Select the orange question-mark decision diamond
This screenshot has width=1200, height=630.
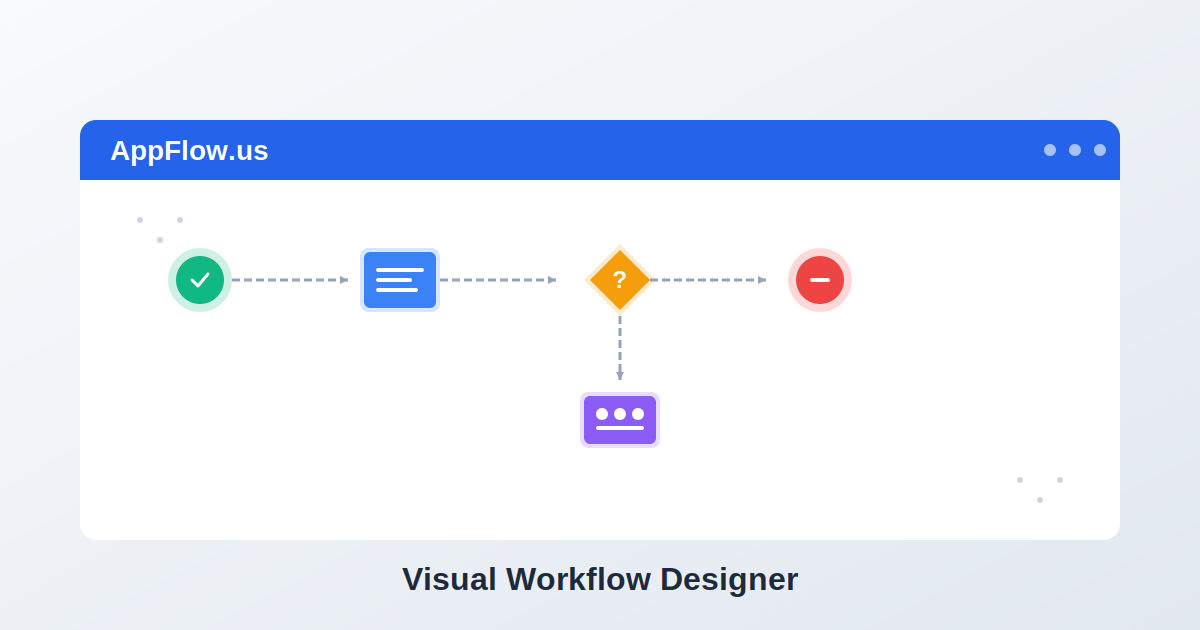click(620, 280)
